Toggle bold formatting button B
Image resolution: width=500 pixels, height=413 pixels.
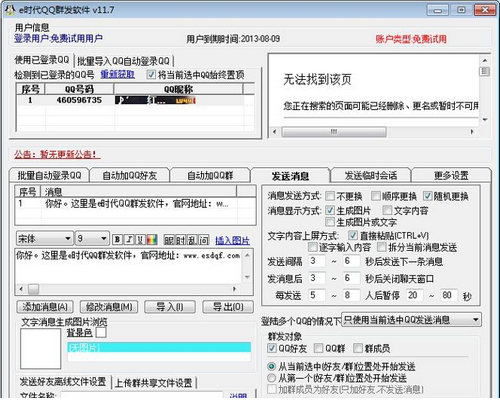(x=117, y=239)
